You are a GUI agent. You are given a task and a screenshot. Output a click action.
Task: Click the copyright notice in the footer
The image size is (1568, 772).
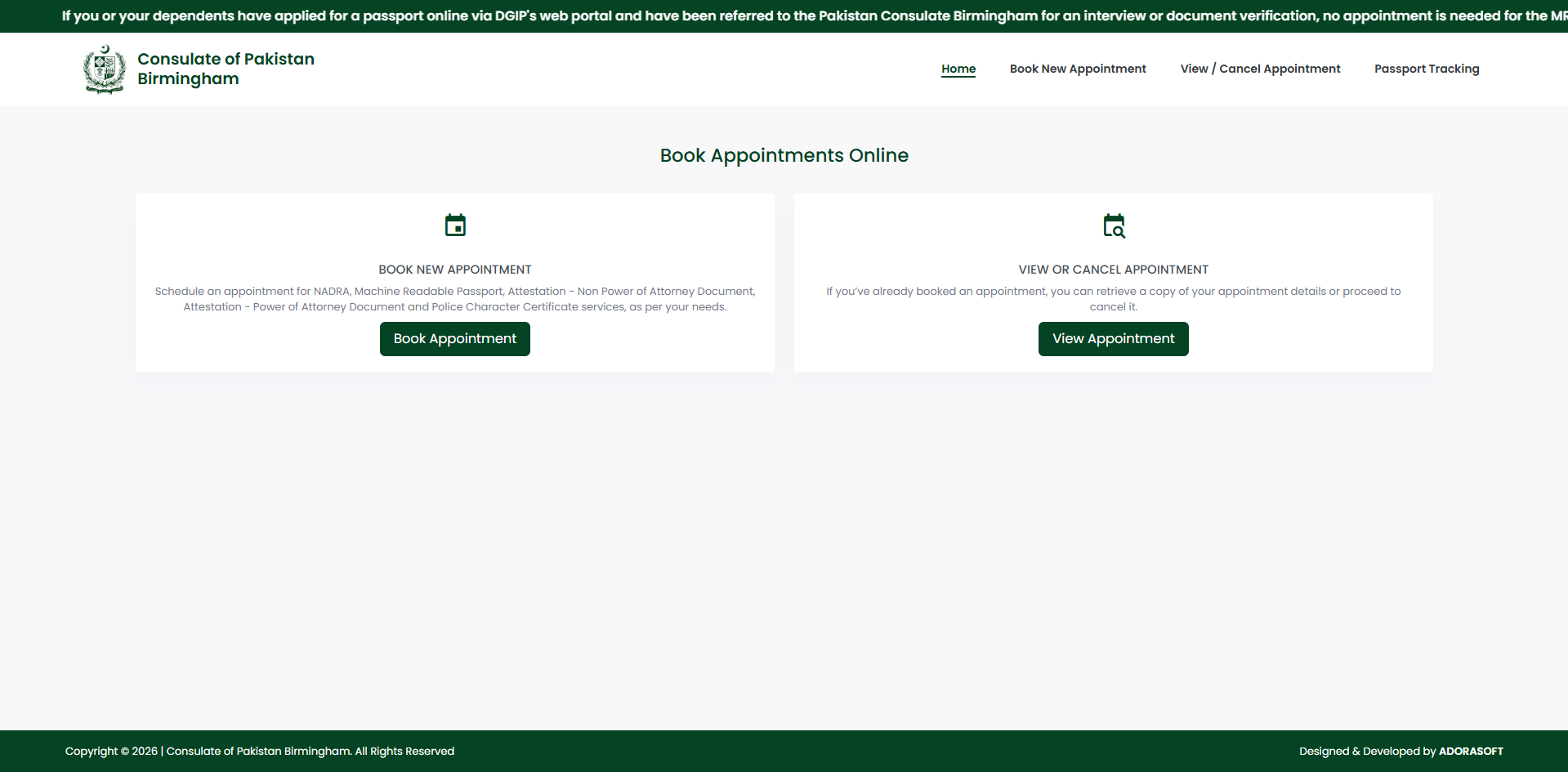(x=260, y=751)
